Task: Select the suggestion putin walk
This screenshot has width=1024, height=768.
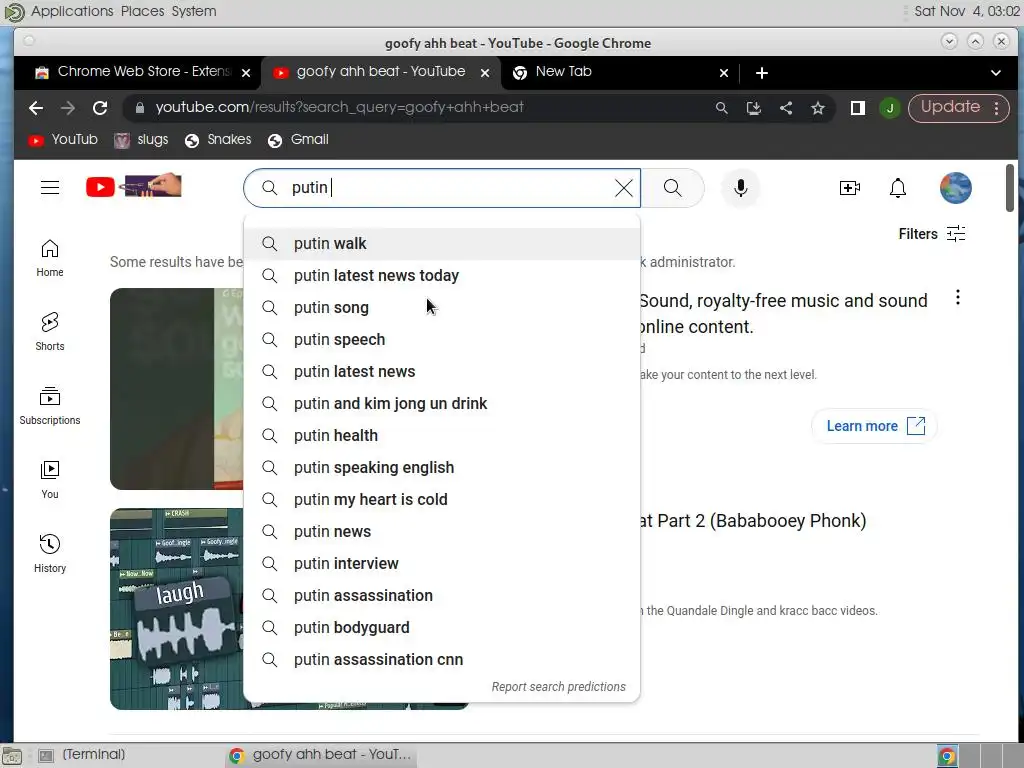Action: (441, 244)
